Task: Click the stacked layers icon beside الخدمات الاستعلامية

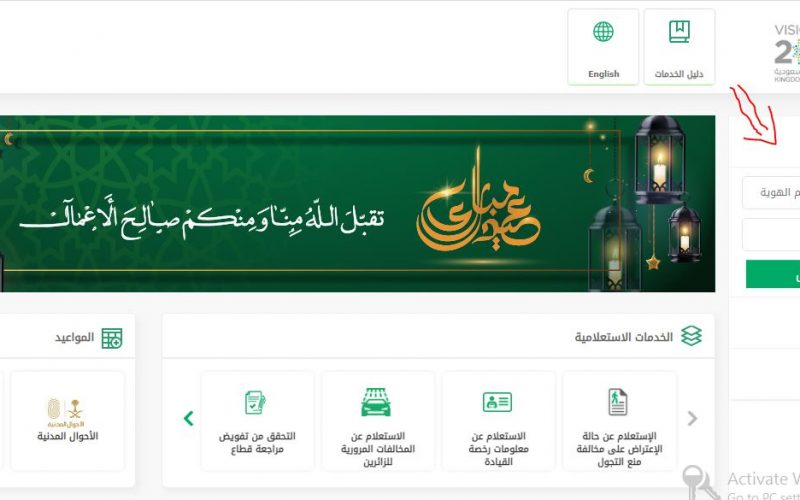Action: [691, 336]
